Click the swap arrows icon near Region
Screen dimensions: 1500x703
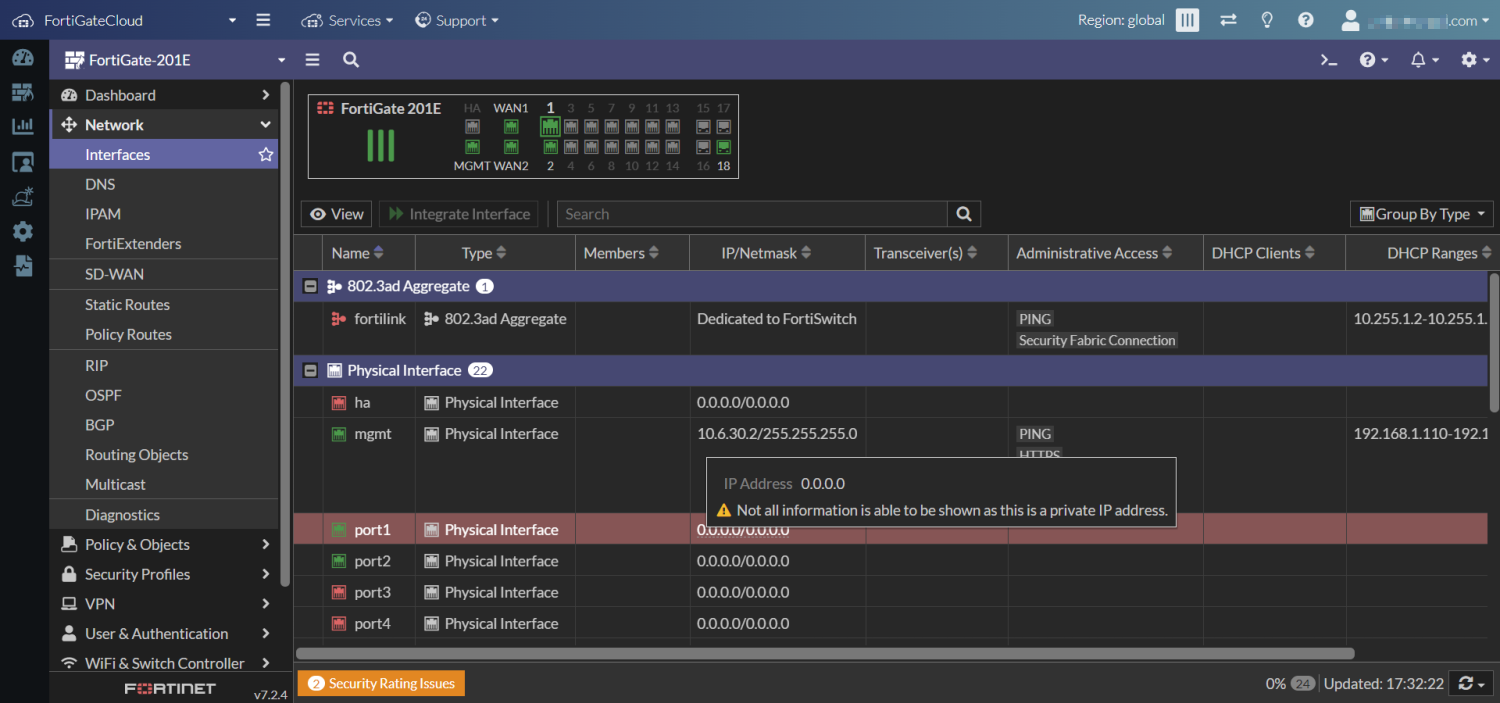[x=1228, y=20]
